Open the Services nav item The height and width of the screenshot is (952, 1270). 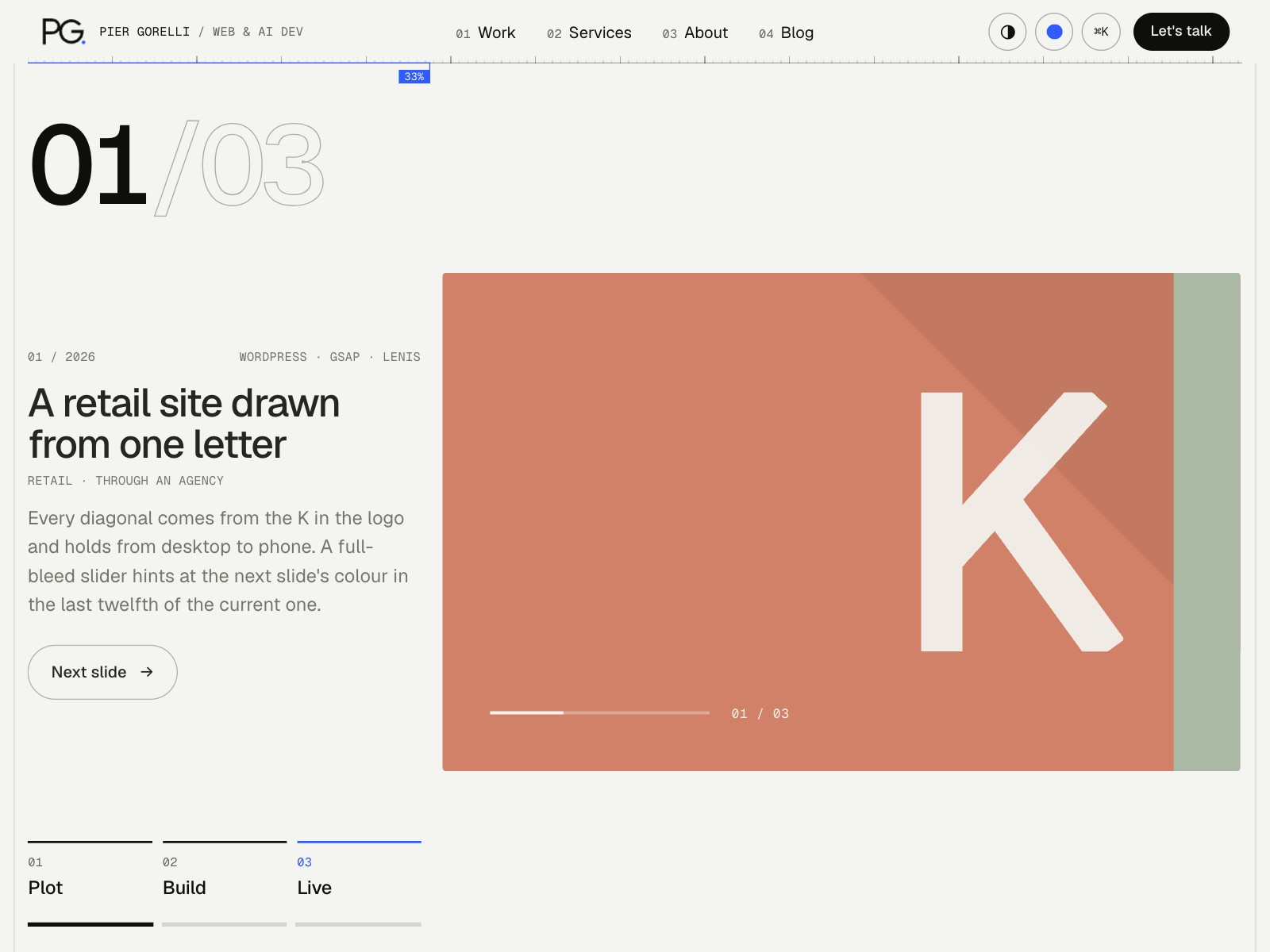click(589, 33)
